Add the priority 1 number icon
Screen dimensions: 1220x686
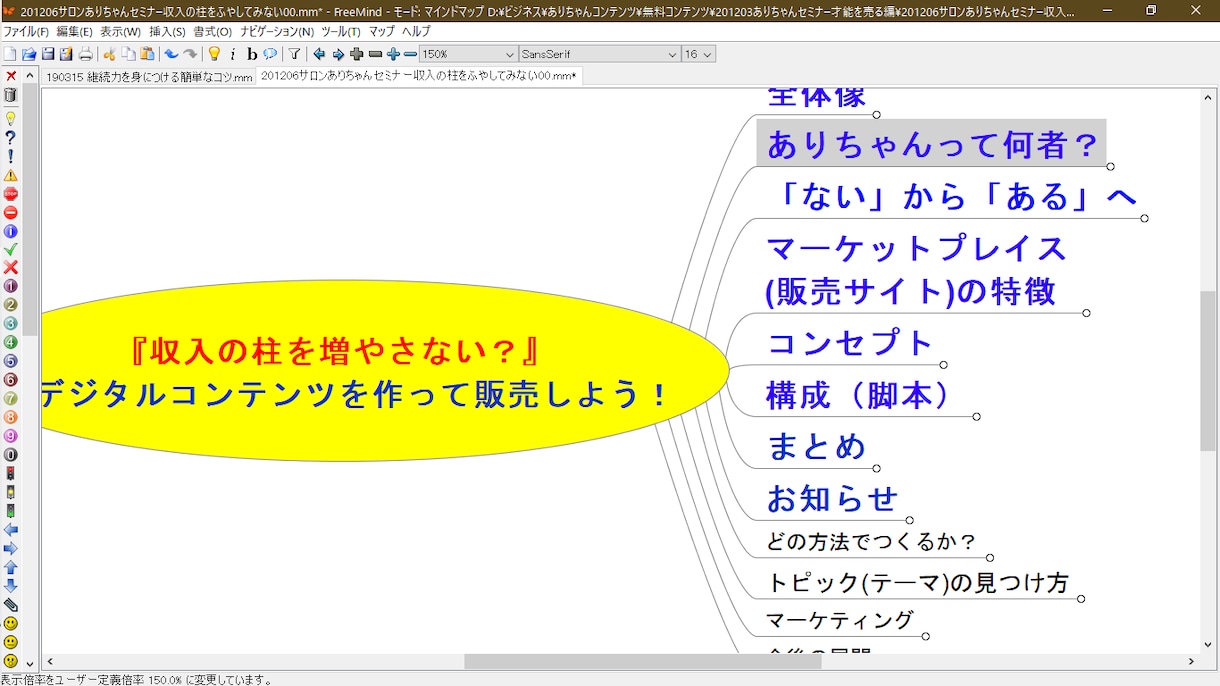click(11, 286)
